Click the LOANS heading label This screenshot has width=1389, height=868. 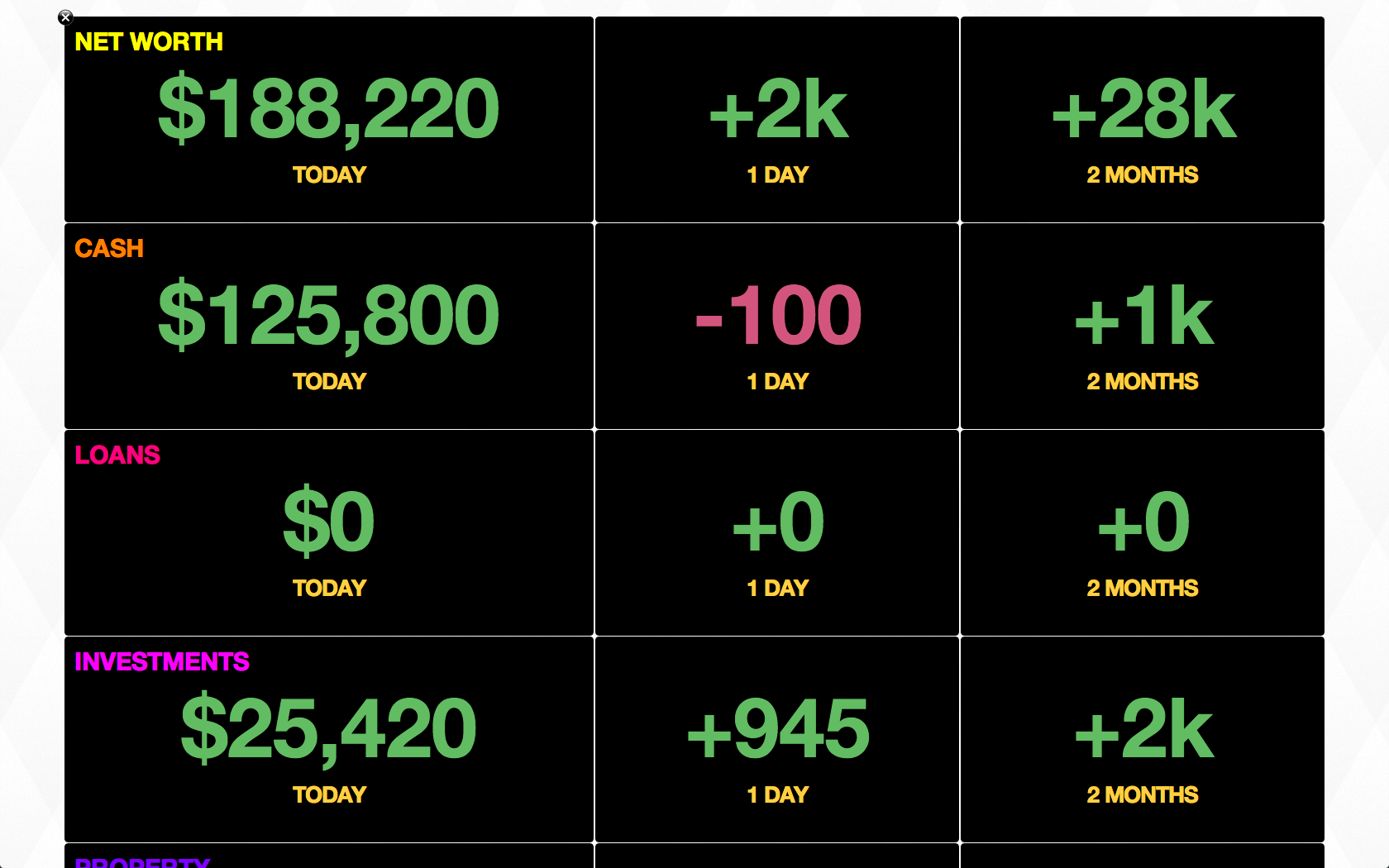[117, 455]
